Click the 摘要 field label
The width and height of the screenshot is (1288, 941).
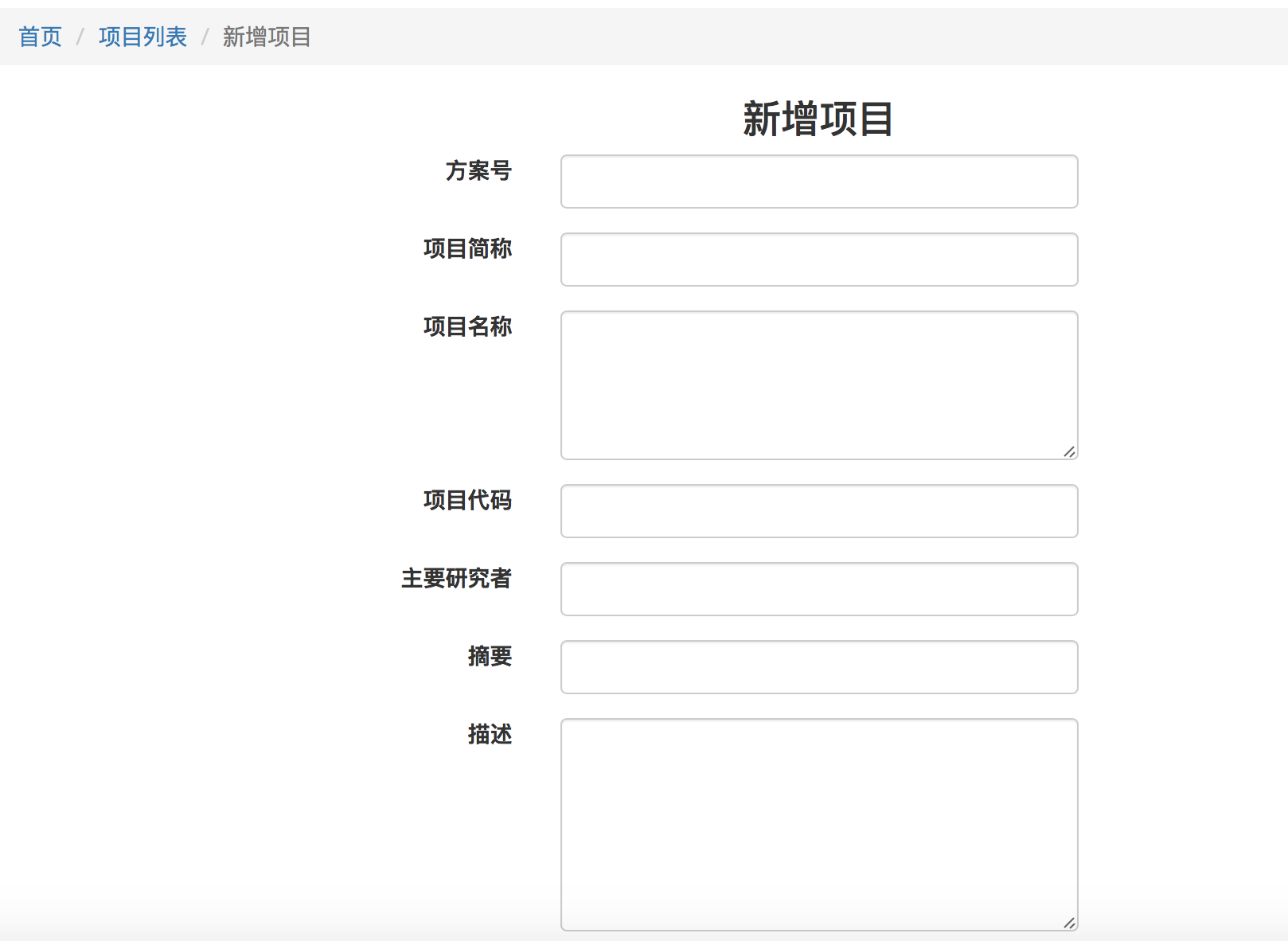[490, 656]
